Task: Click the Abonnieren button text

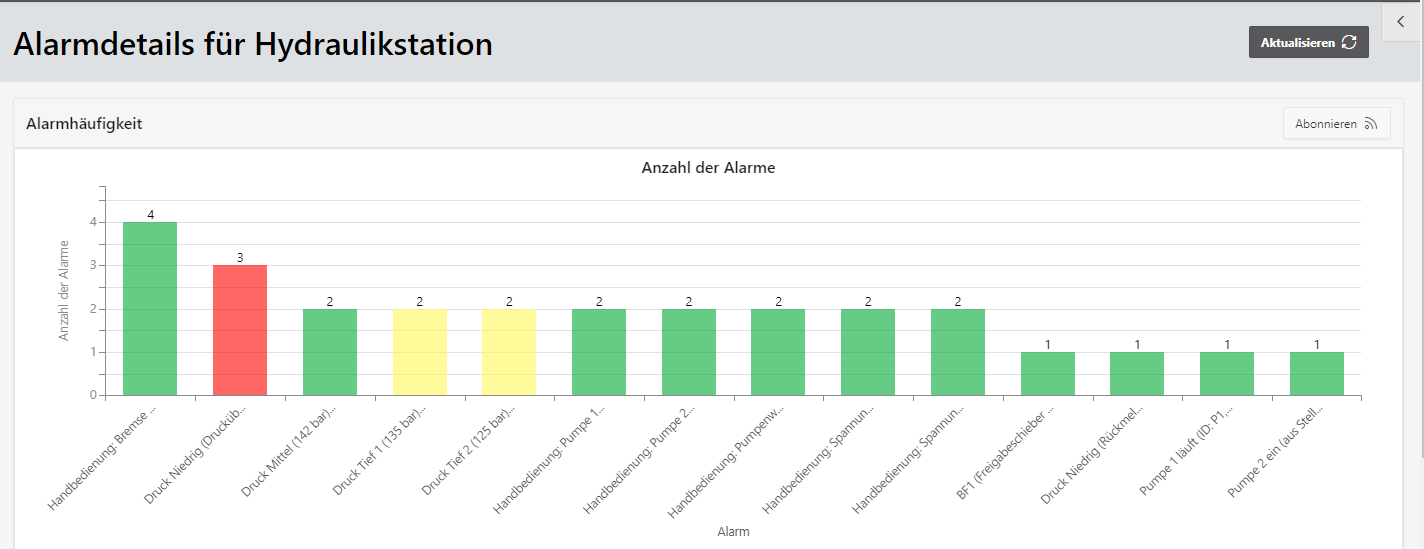Action: click(1325, 124)
